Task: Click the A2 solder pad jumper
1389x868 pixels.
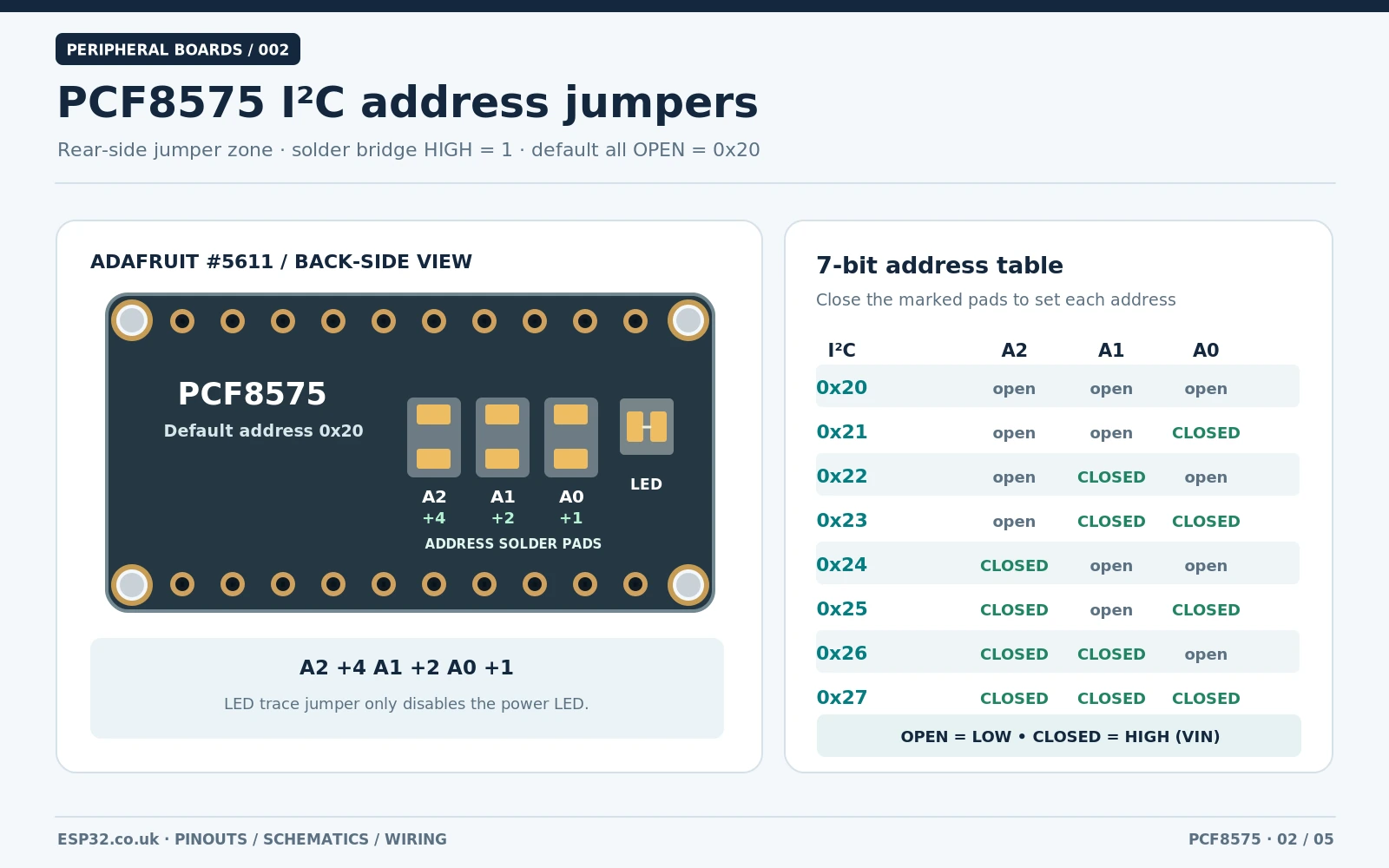Action: coord(434,437)
